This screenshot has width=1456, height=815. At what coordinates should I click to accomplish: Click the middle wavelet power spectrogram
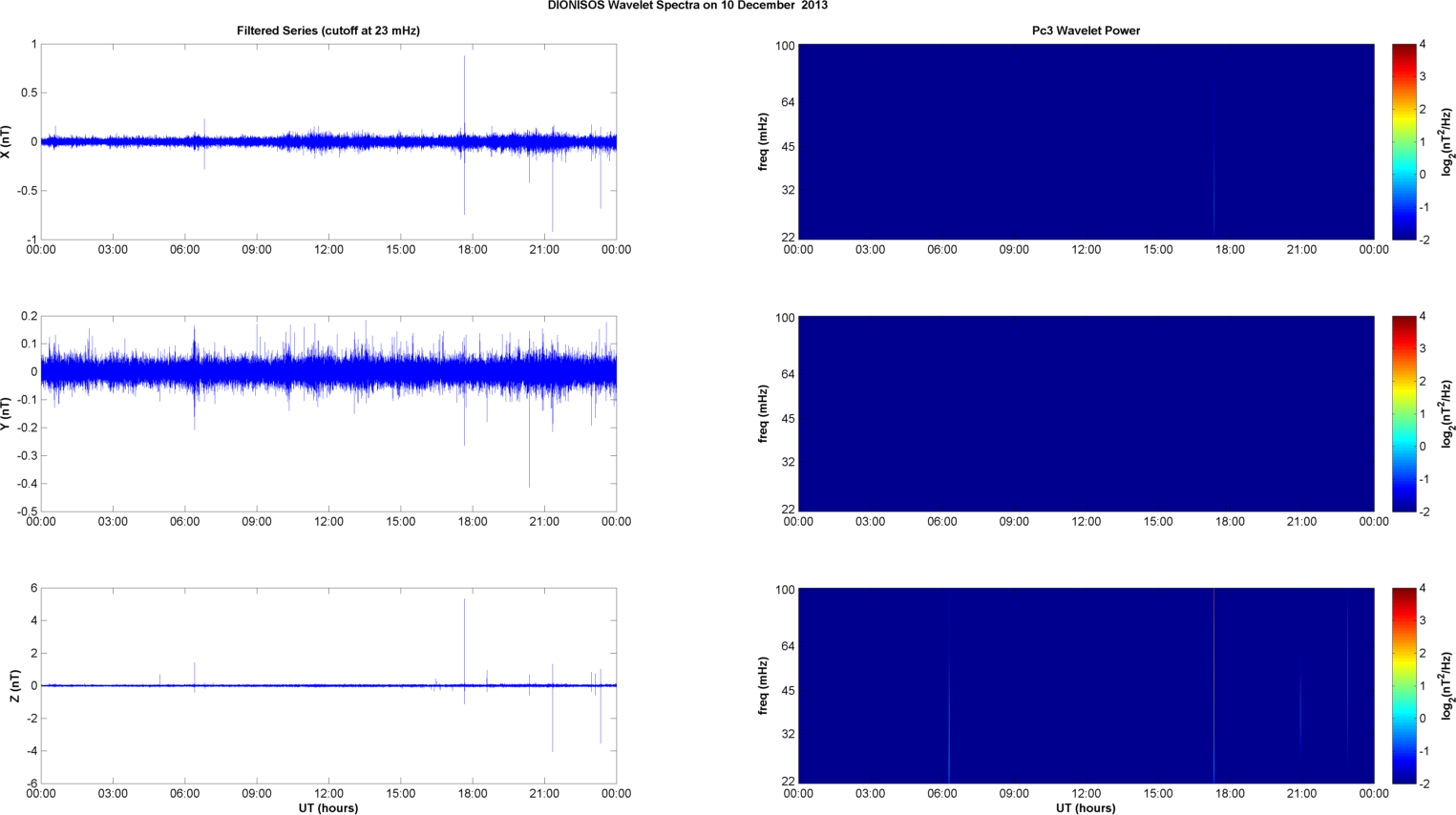pos(1086,414)
